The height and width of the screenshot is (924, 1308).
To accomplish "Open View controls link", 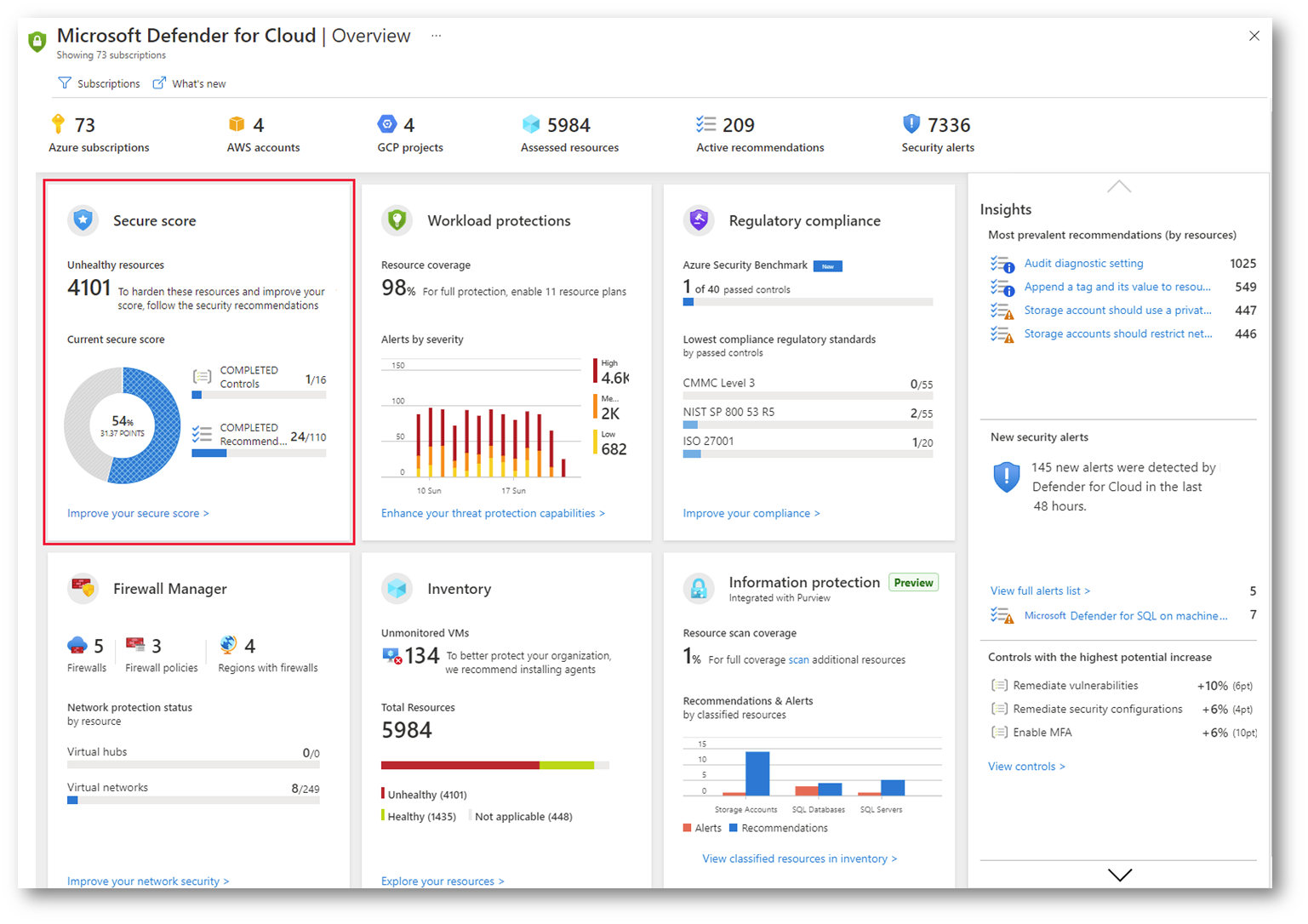I will click(x=1026, y=766).
